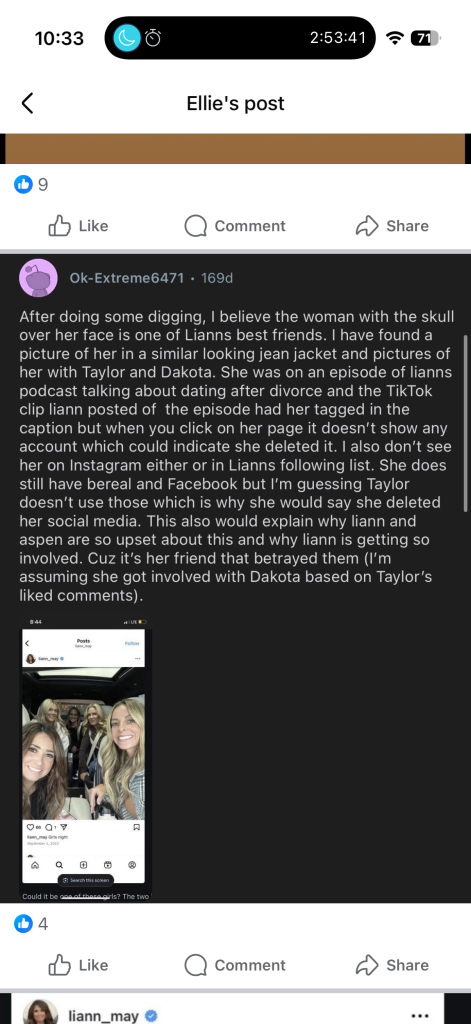471x1024 pixels.
Task: Open the Ok-Extreme6471 username
Action: (127, 278)
